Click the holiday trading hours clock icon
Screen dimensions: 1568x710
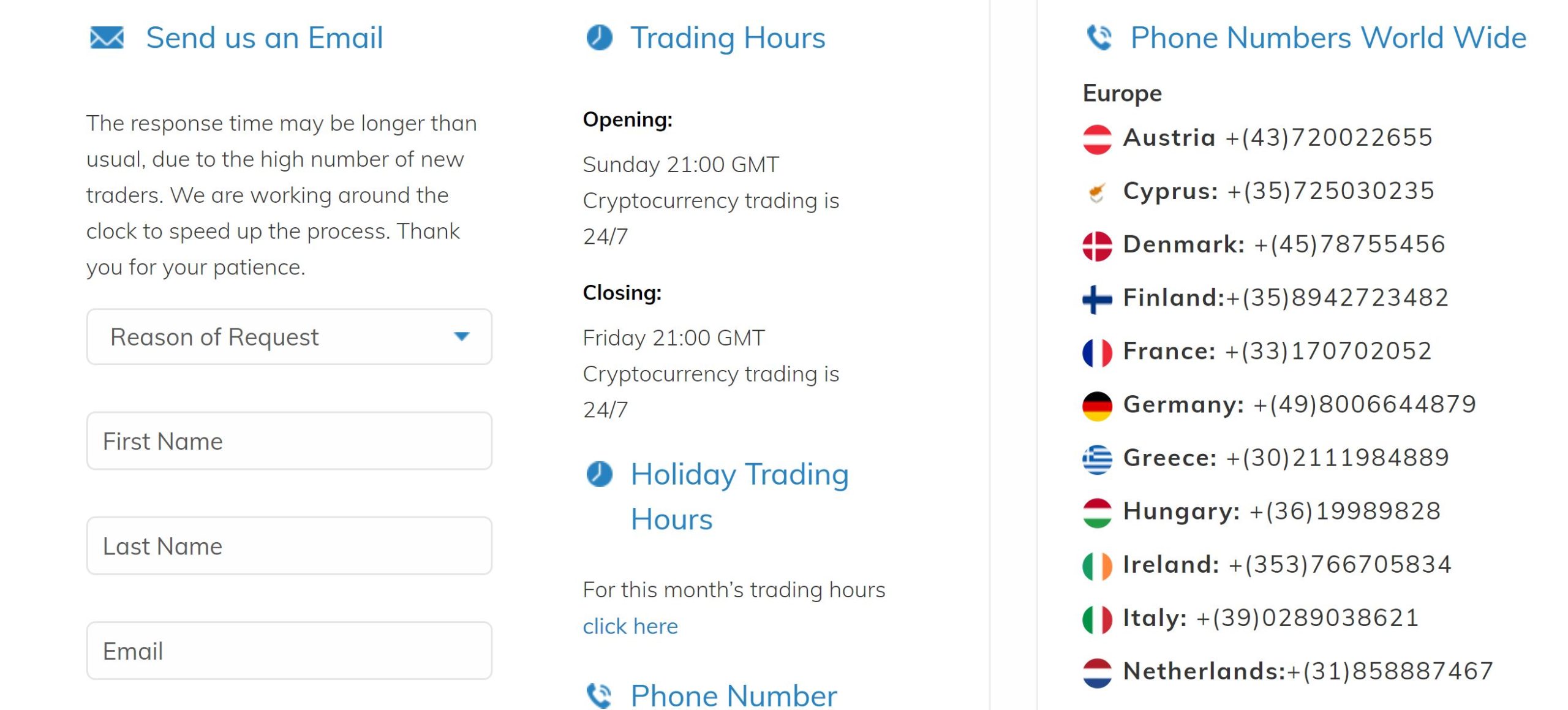(x=598, y=474)
